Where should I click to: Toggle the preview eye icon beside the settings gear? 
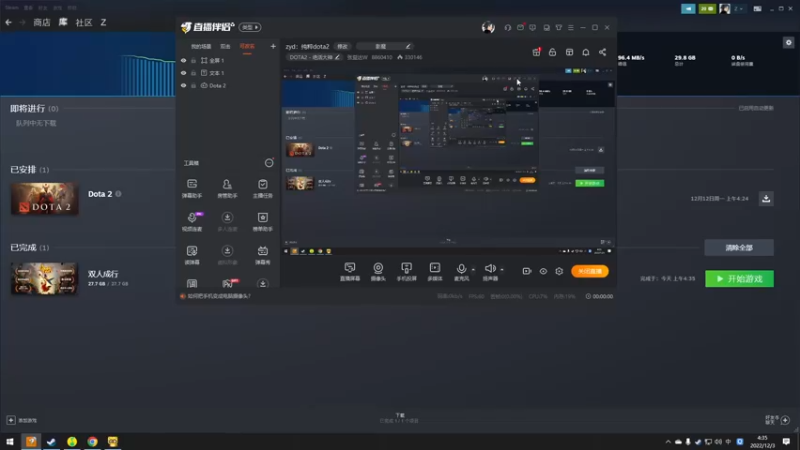tap(543, 271)
